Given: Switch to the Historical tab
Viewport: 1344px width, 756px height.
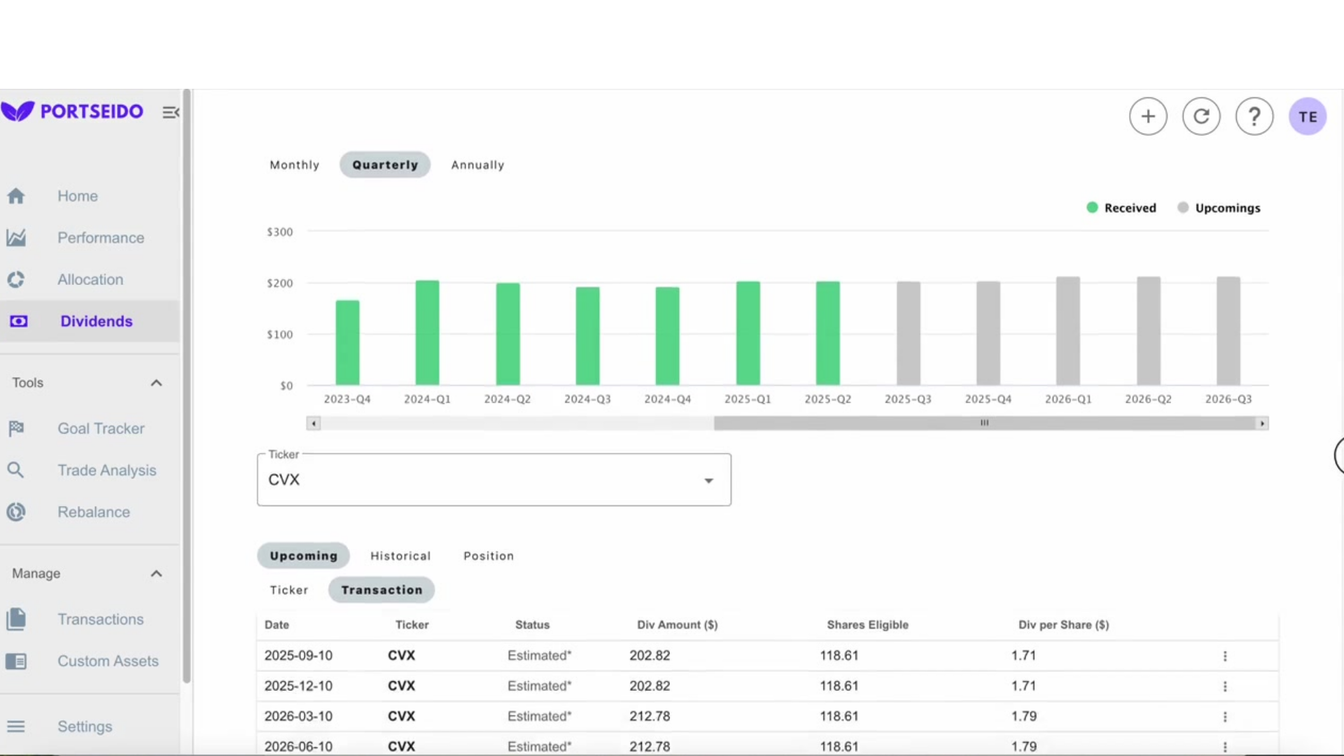Looking at the screenshot, I should point(400,555).
